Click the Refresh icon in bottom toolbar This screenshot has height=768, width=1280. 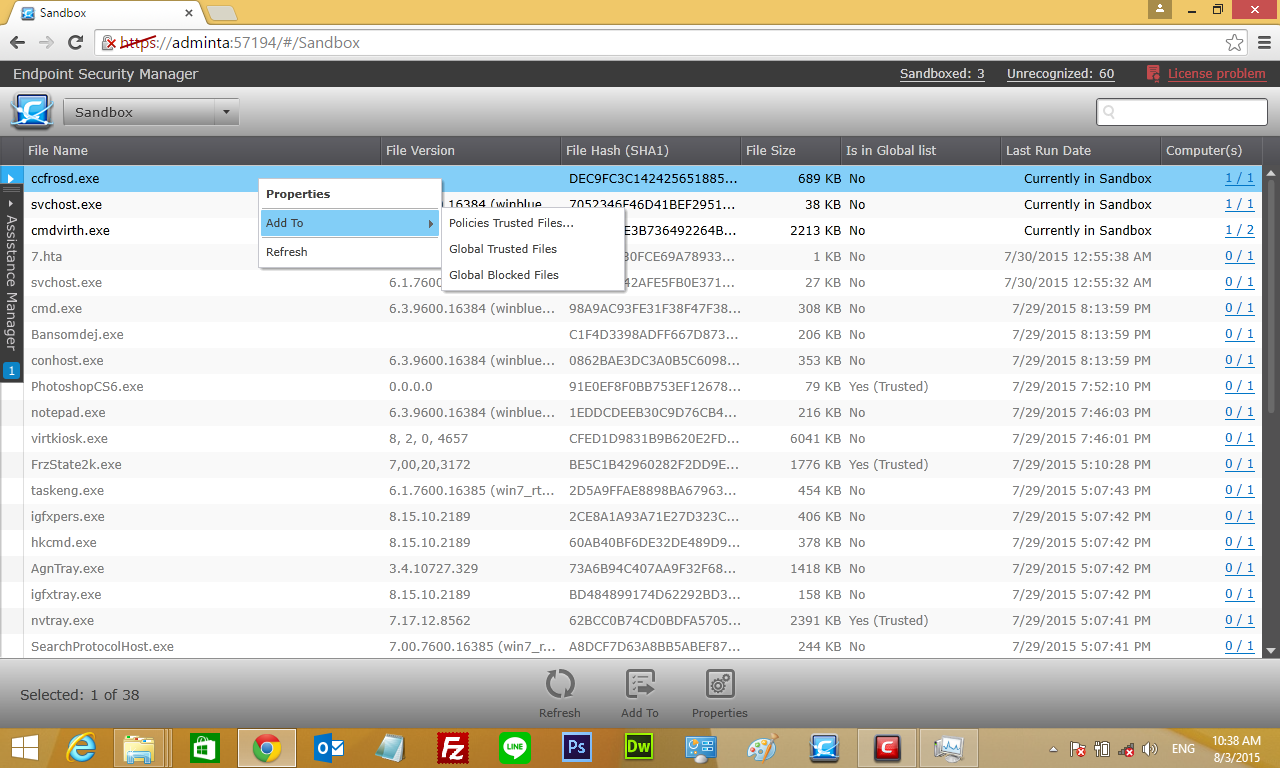(559, 685)
